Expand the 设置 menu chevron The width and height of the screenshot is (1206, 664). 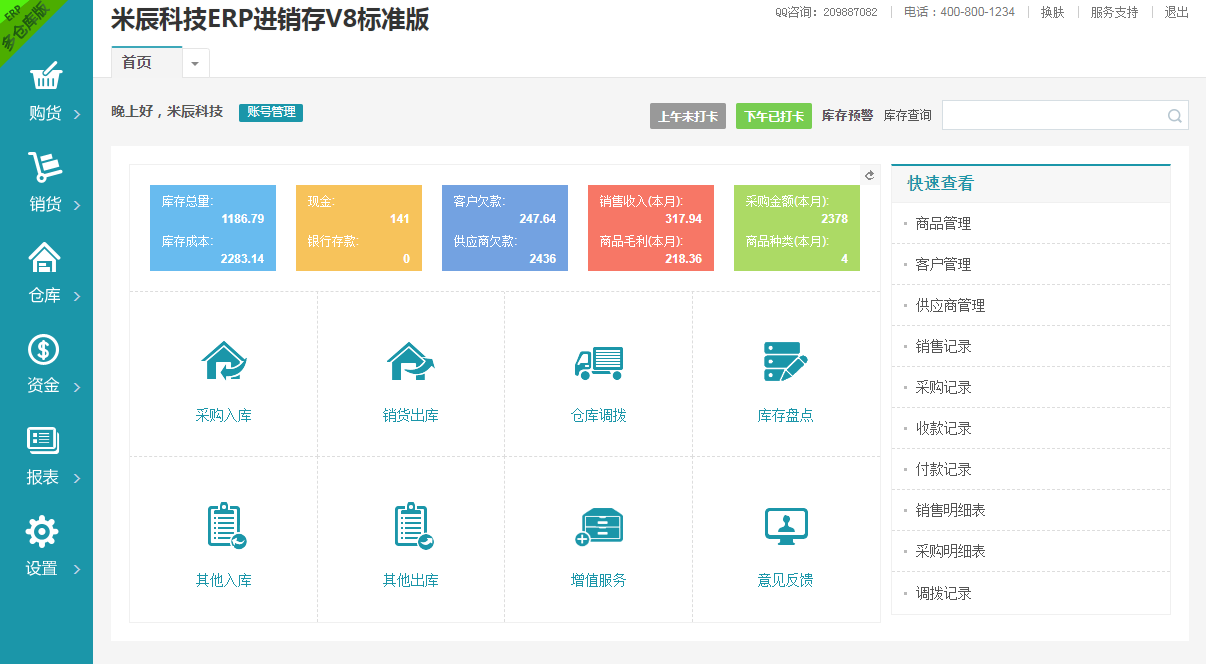click(77, 570)
